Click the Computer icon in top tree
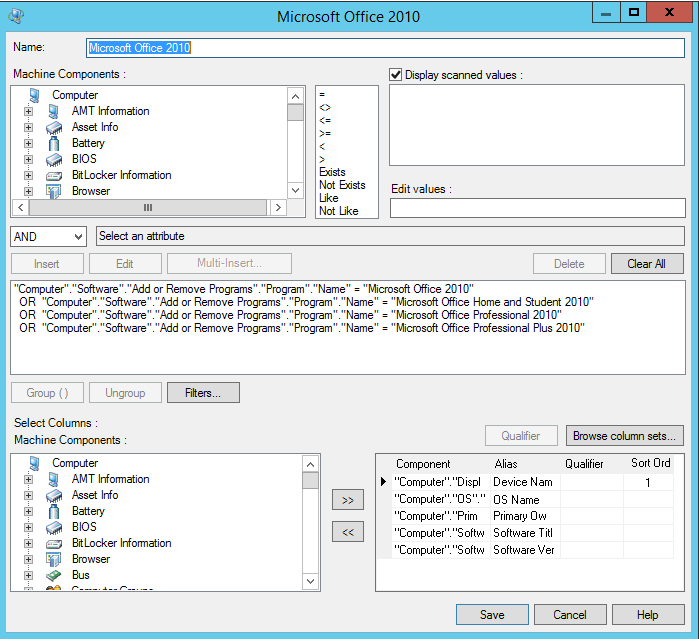 pyautogui.click(x=35, y=95)
